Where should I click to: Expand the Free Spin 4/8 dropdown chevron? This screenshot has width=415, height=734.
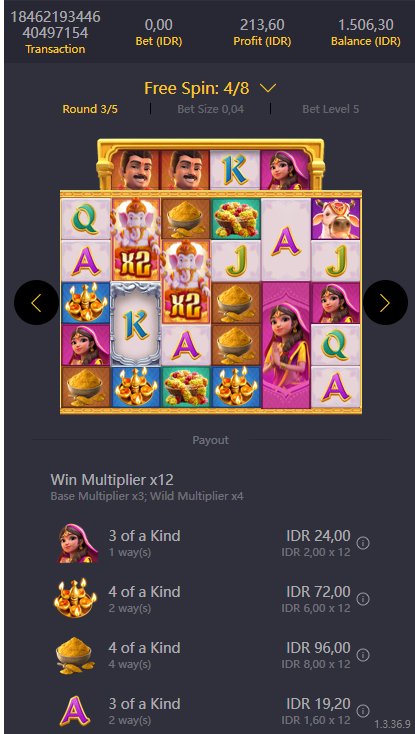pos(269,88)
